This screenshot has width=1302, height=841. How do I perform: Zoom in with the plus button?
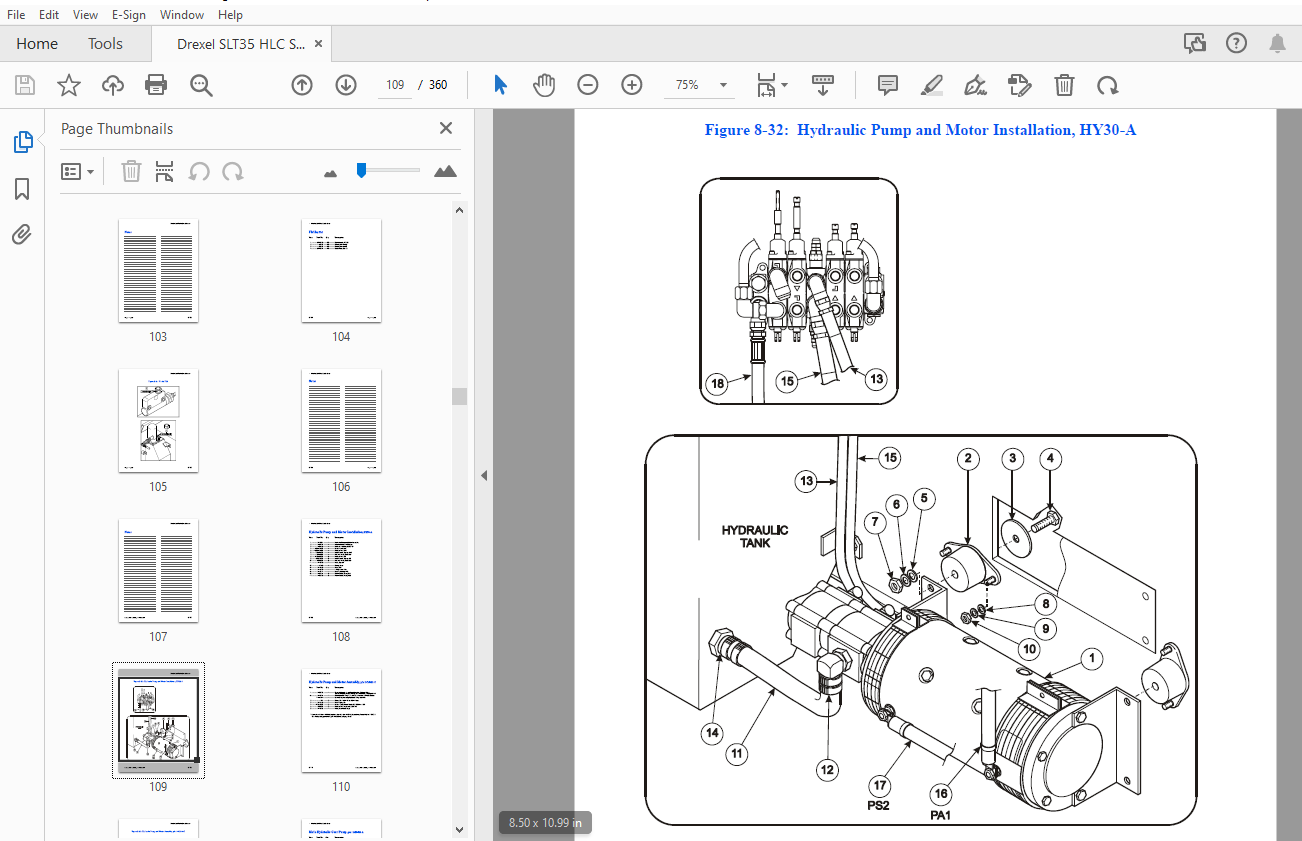tap(632, 85)
